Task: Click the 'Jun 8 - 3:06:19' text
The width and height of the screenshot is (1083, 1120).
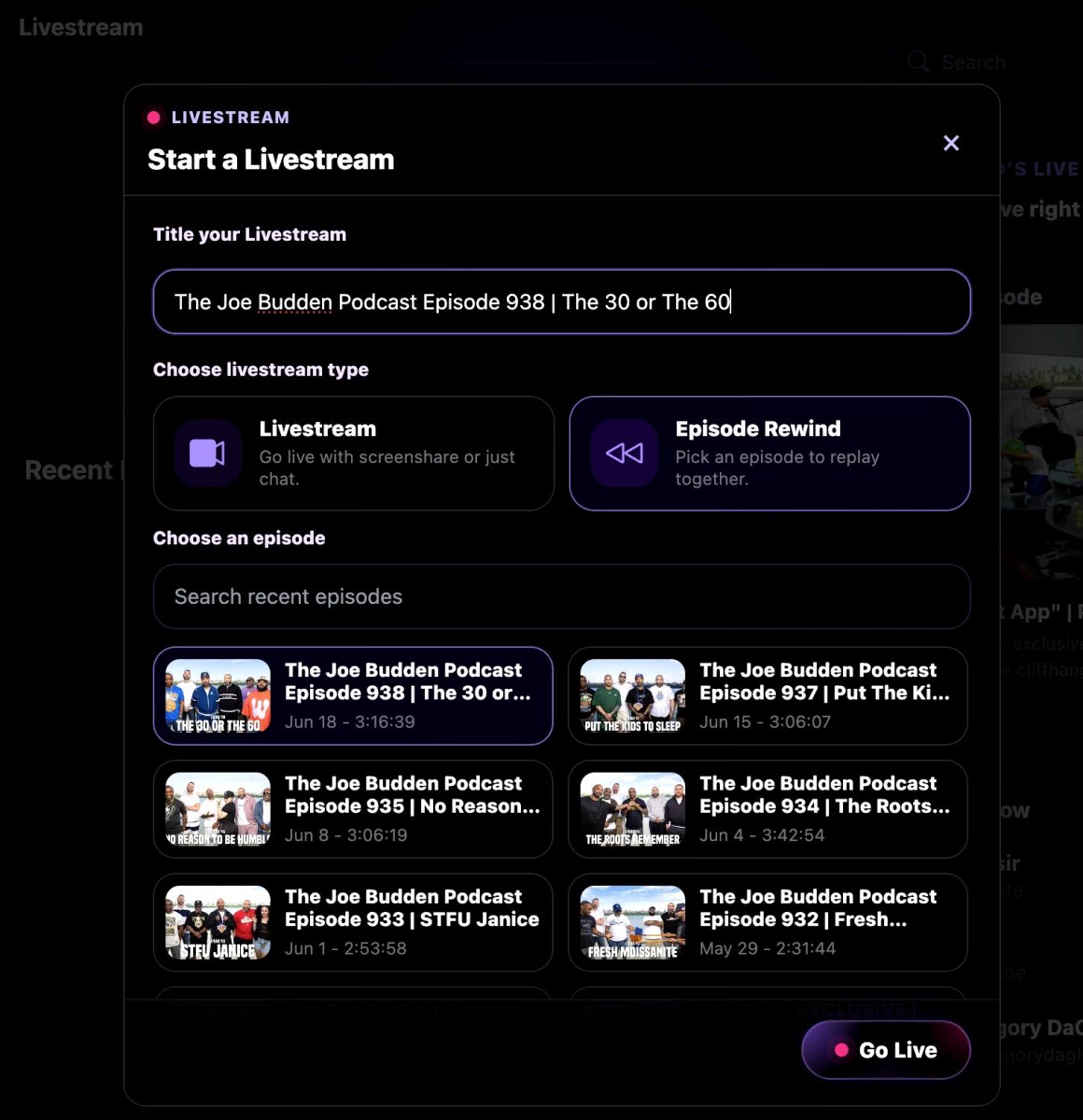Action: click(x=346, y=834)
